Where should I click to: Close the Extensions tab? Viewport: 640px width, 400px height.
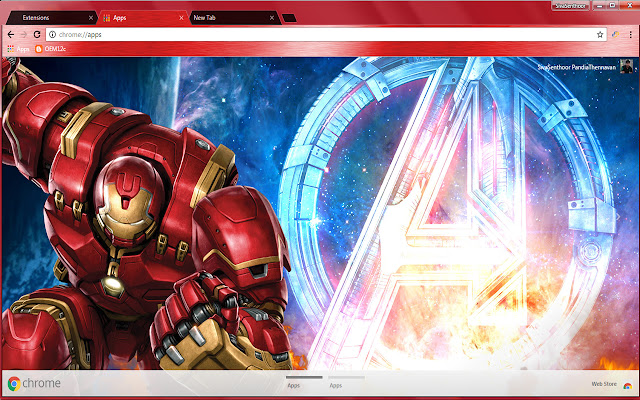(x=91, y=18)
